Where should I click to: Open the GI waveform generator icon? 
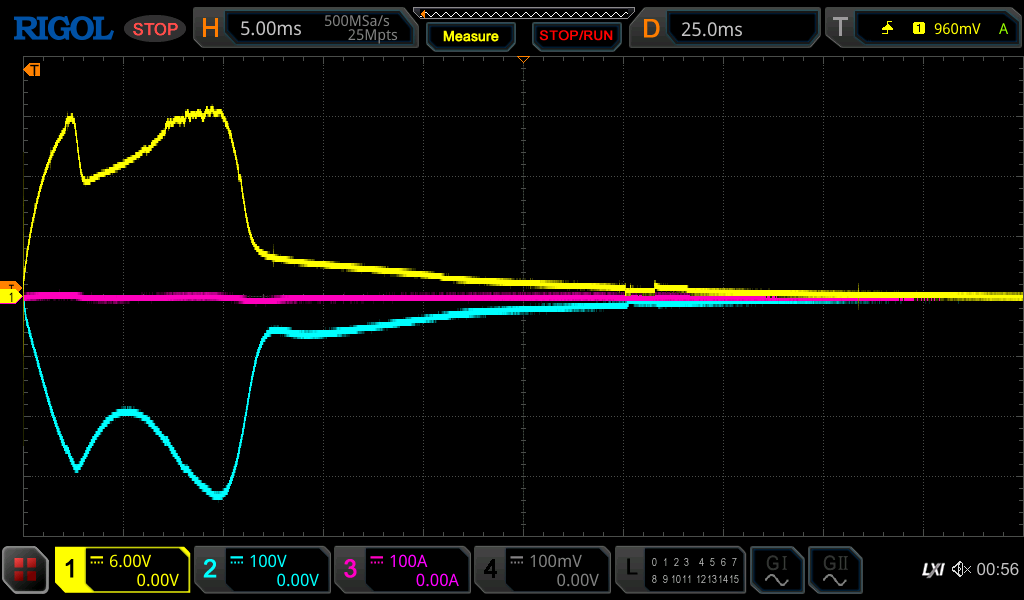[776, 570]
